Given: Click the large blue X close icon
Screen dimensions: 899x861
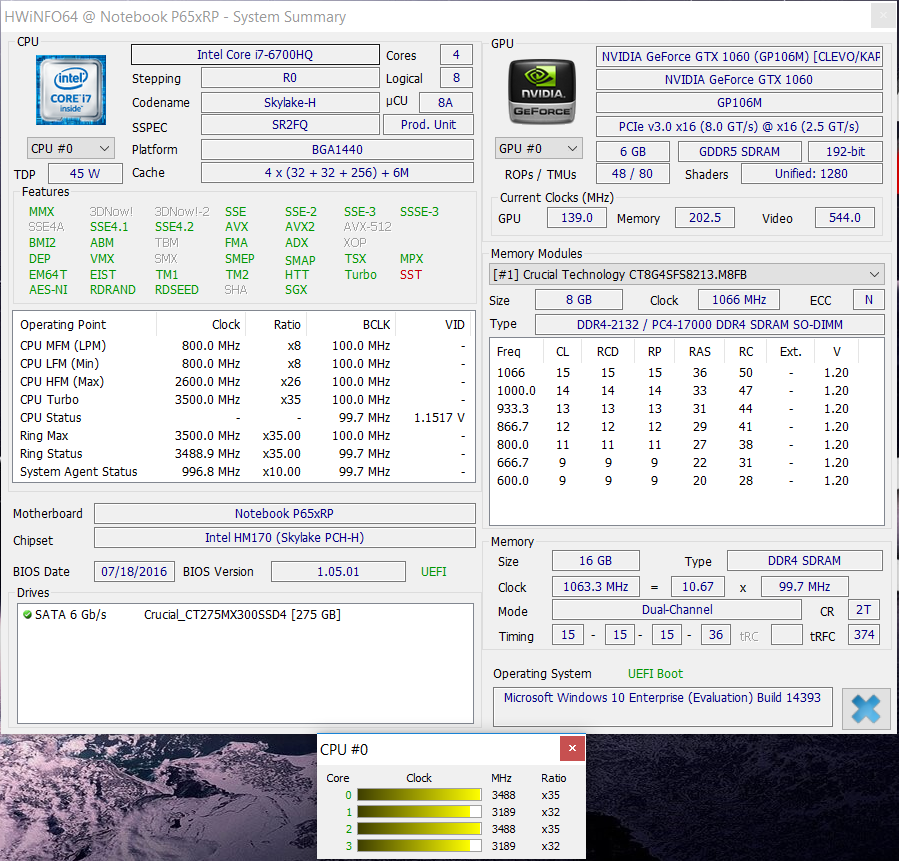Looking at the screenshot, I should (866, 708).
